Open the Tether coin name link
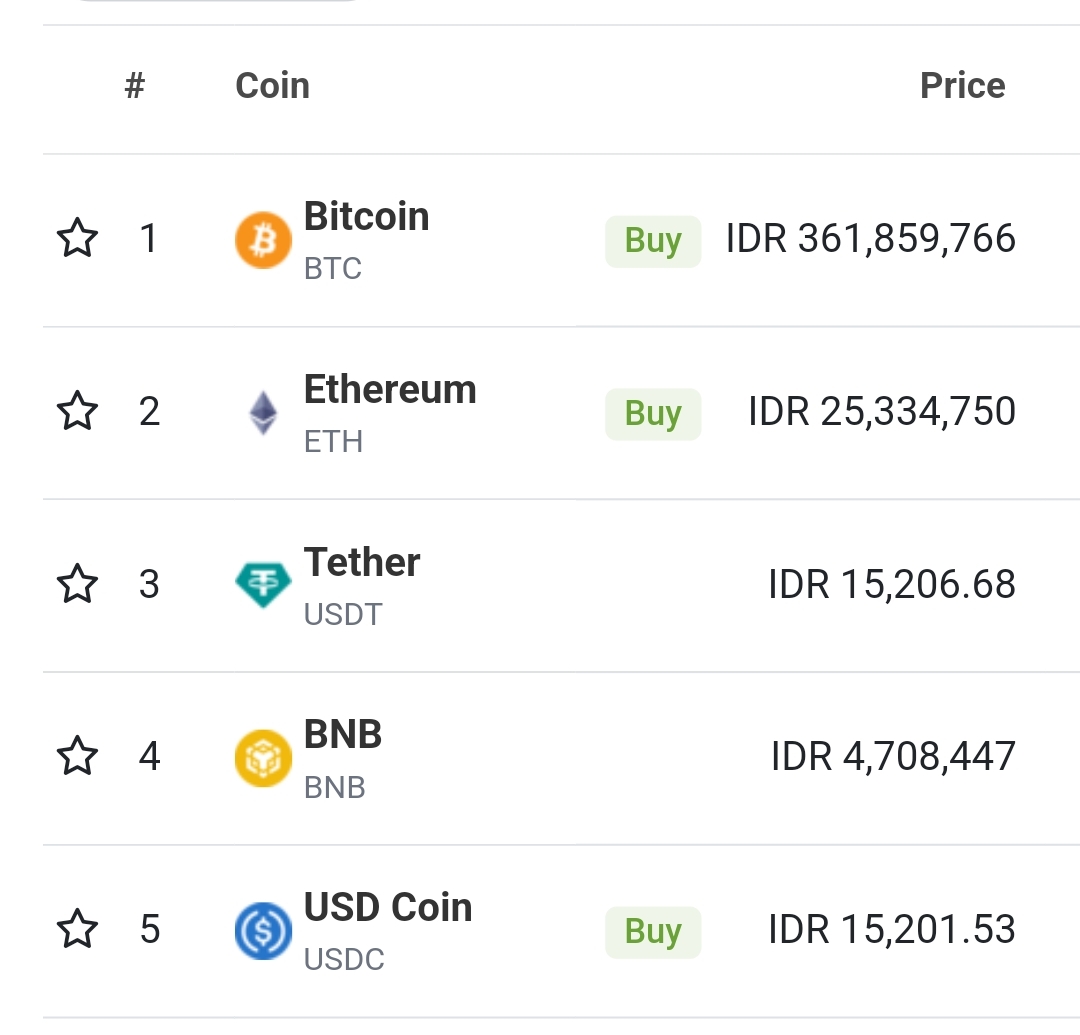 pos(362,563)
